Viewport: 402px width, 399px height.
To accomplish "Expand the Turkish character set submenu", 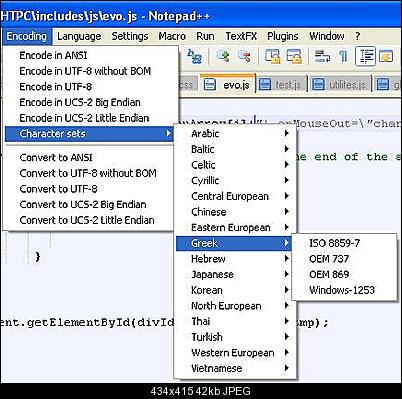I will pyautogui.click(x=235, y=337).
